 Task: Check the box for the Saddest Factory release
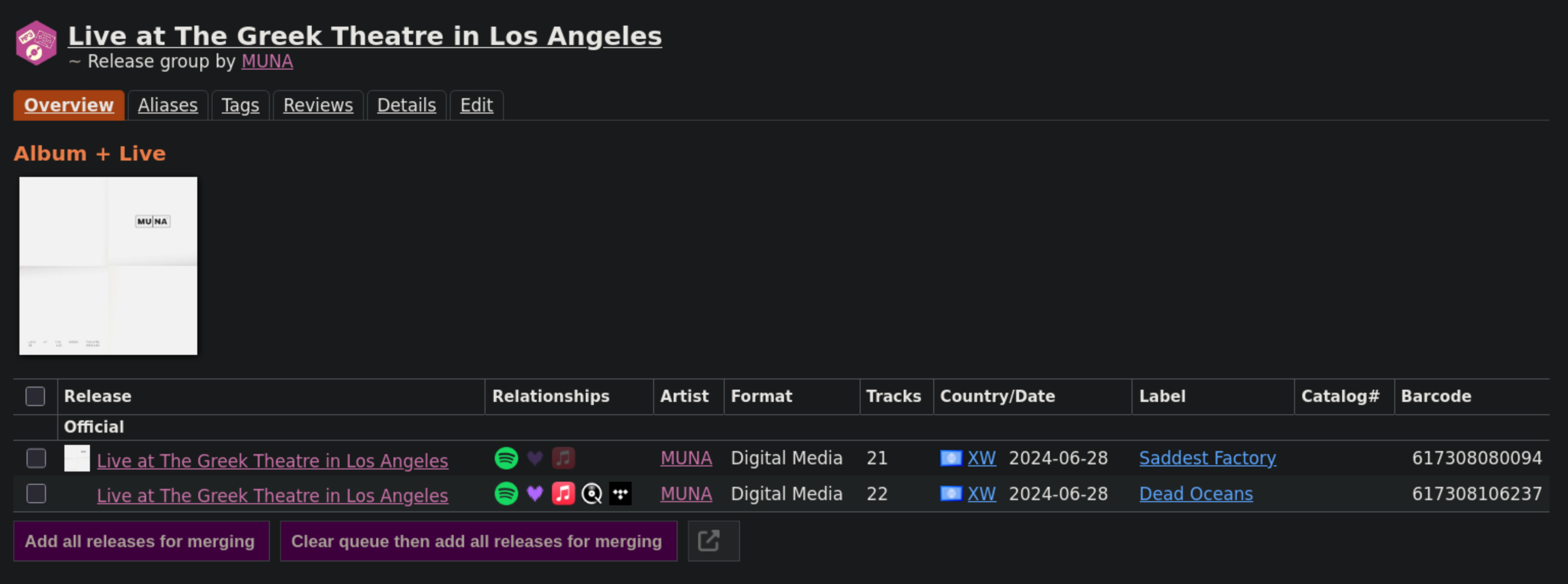coord(36,458)
